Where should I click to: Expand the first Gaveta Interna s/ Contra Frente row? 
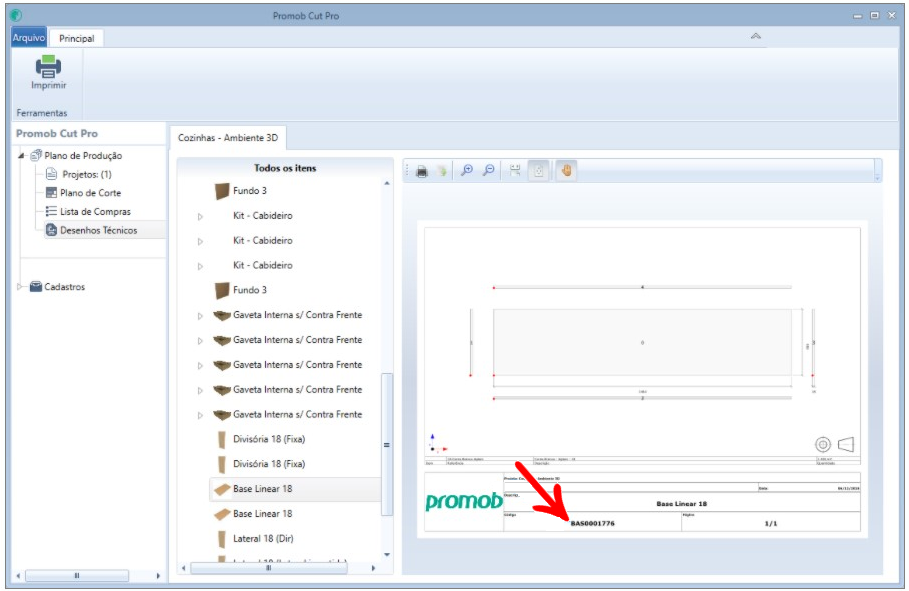(200, 316)
